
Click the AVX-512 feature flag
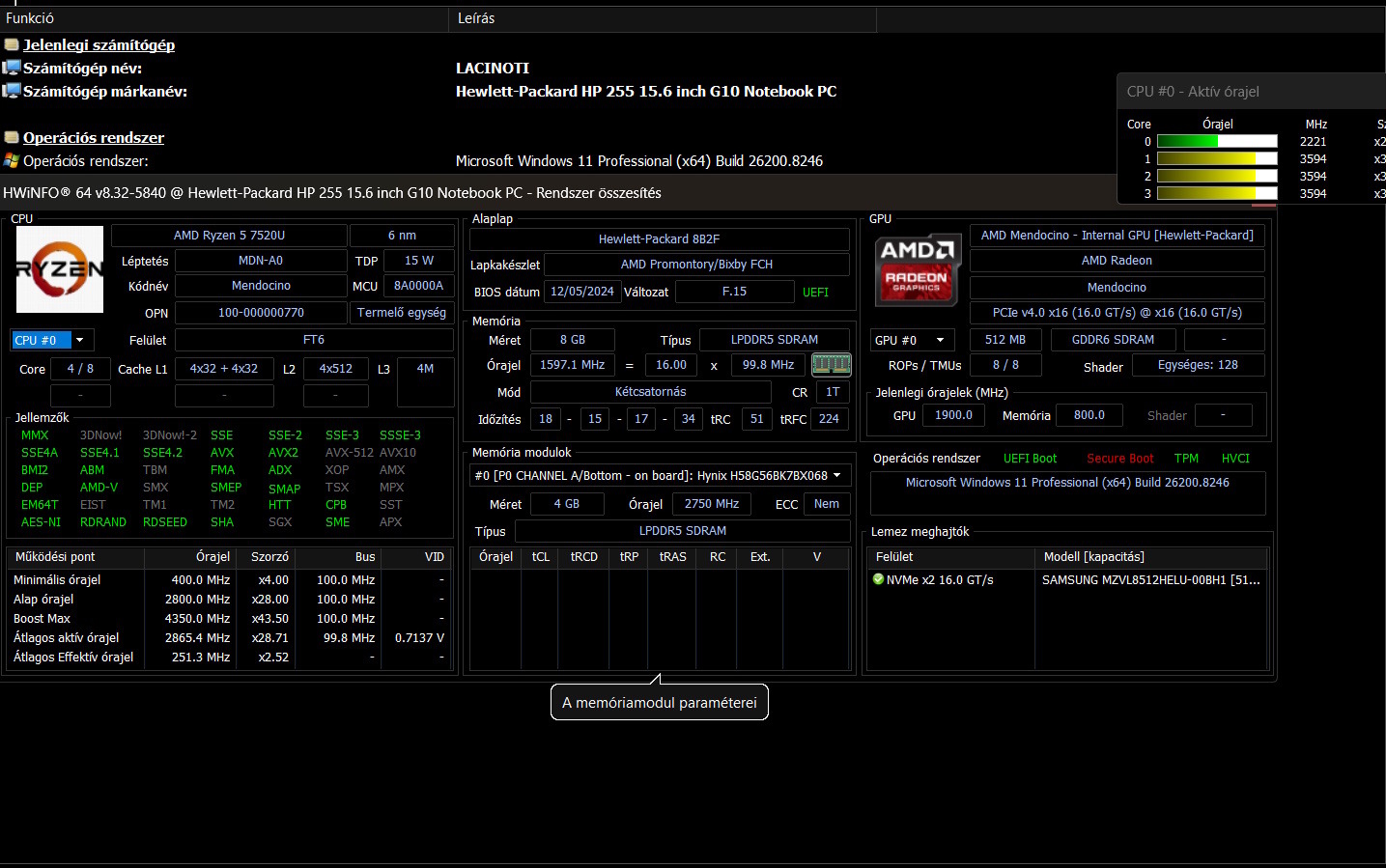[350, 453]
